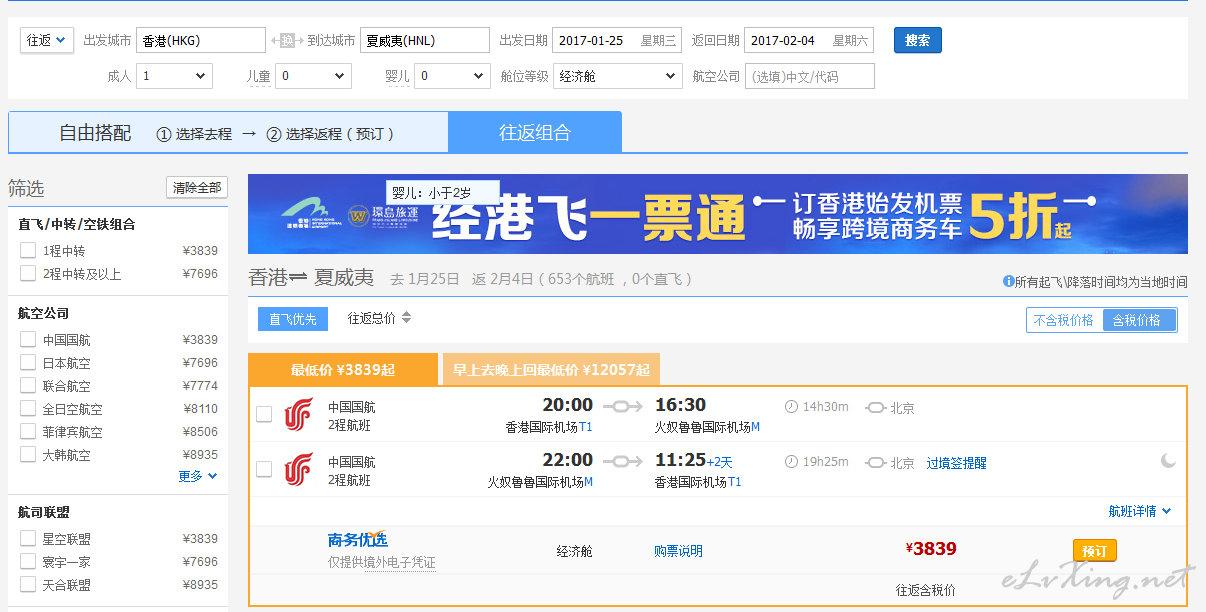Click the 往返总价 sort arrows
This screenshot has width=1206, height=612.
407,318
